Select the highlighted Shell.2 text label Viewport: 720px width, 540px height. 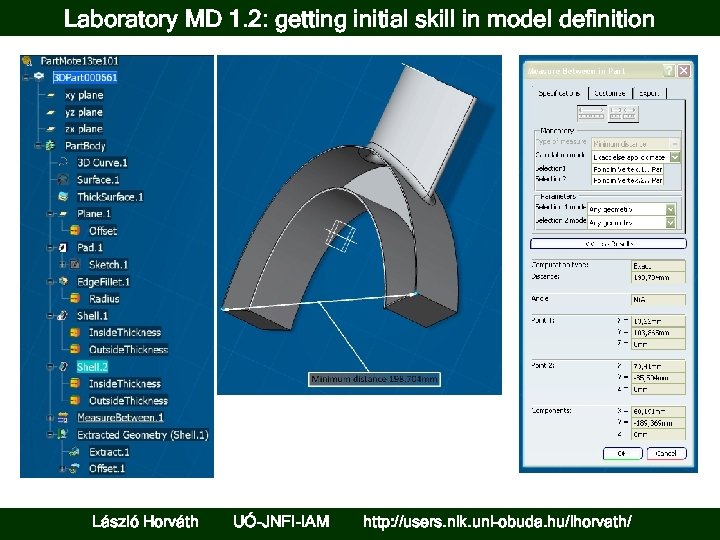92,367
